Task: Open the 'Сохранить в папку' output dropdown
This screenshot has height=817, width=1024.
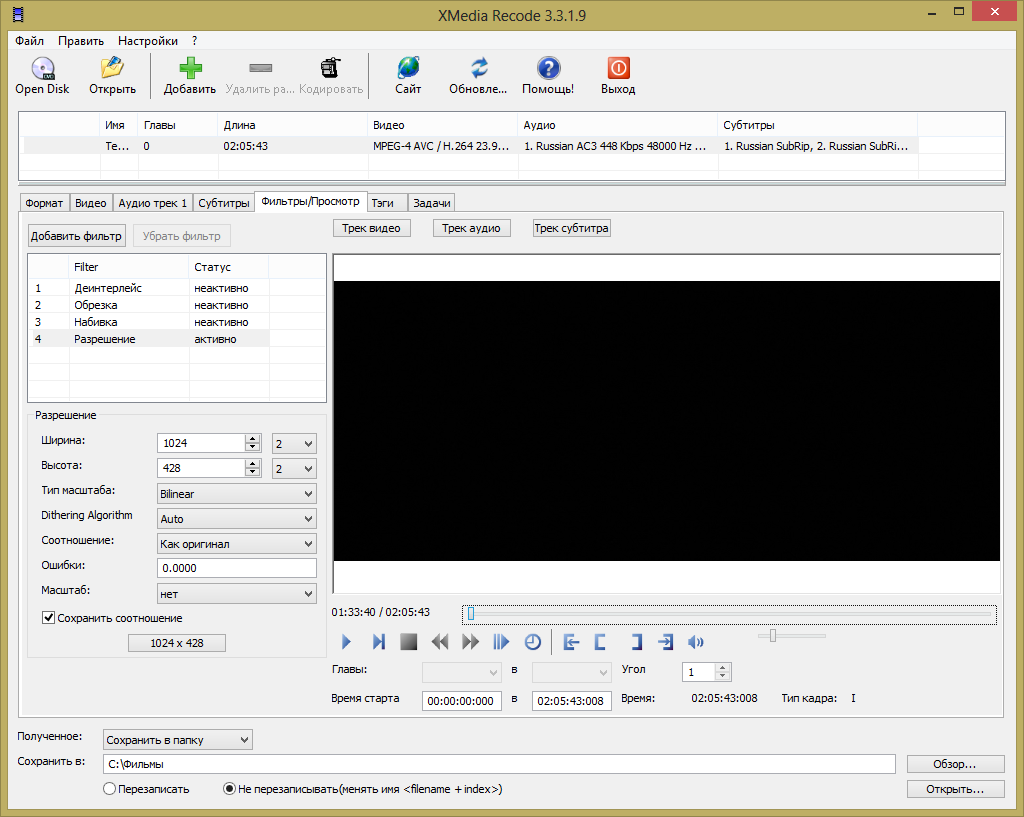Action: [178, 739]
